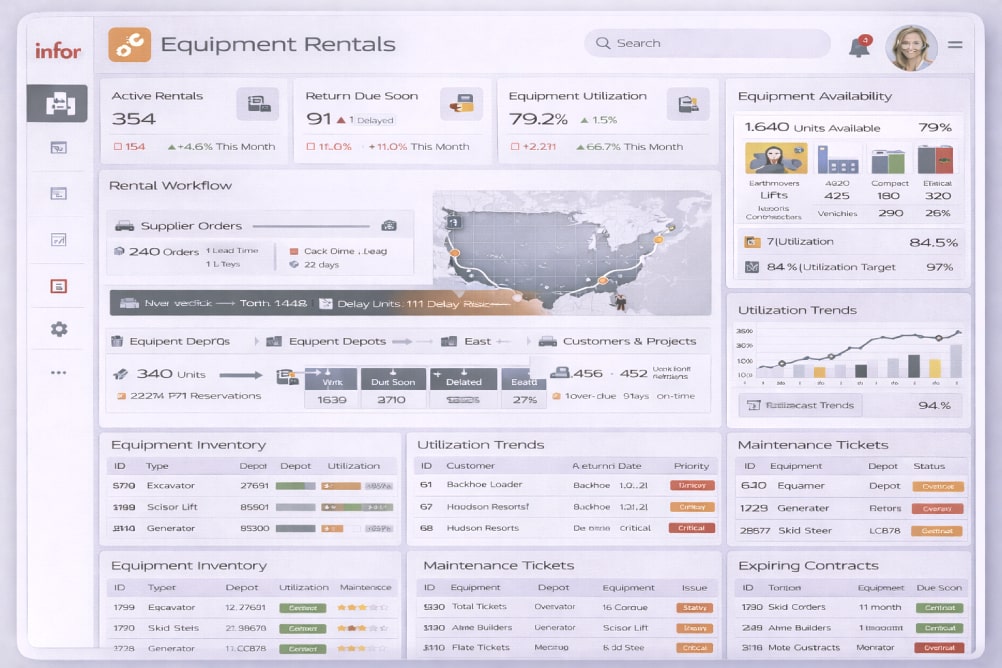This screenshot has width=1002, height=668.
Task: Click the Earthmovers equipment thumbnail
Action: tap(775, 159)
